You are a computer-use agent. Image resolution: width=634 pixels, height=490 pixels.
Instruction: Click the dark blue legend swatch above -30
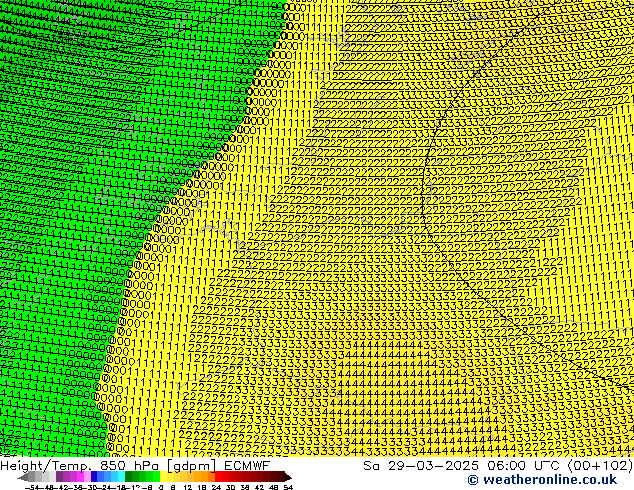[94, 477]
